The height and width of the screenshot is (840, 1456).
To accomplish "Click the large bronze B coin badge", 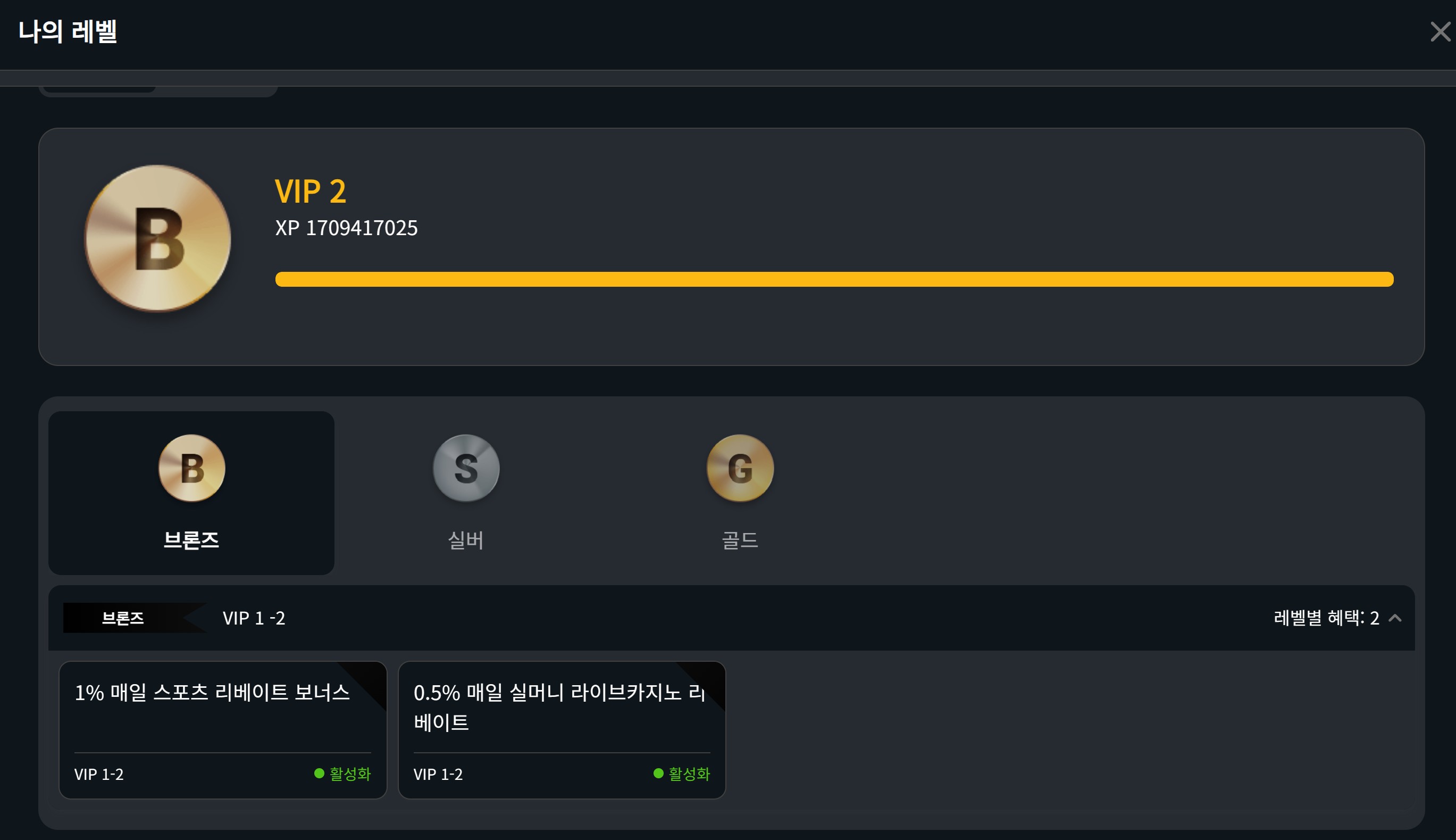I will (x=157, y=238).
